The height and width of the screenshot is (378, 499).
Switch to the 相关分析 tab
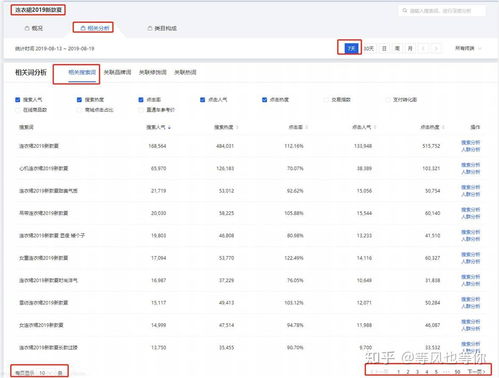pyautogui.click(x=95, y=28)
